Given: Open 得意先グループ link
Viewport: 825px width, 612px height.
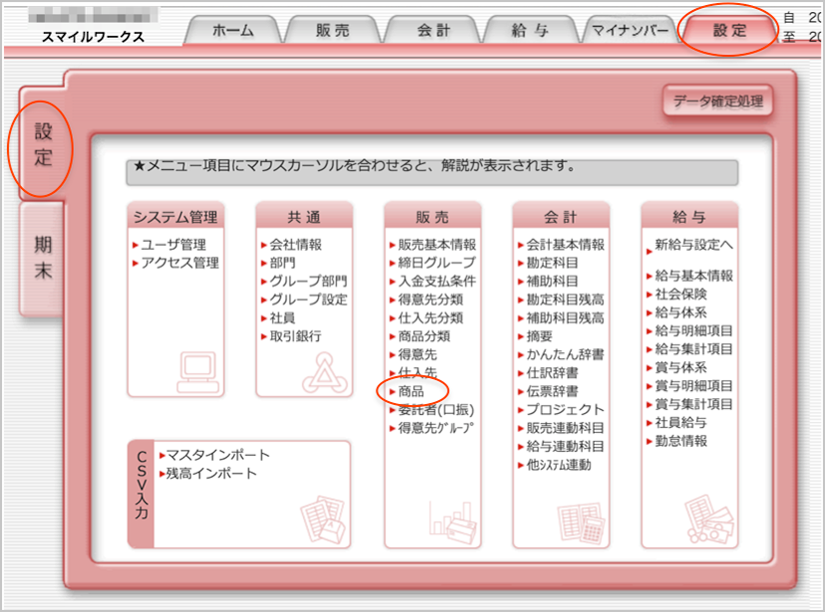Looking at the screenshot, I should coord(436,428).
